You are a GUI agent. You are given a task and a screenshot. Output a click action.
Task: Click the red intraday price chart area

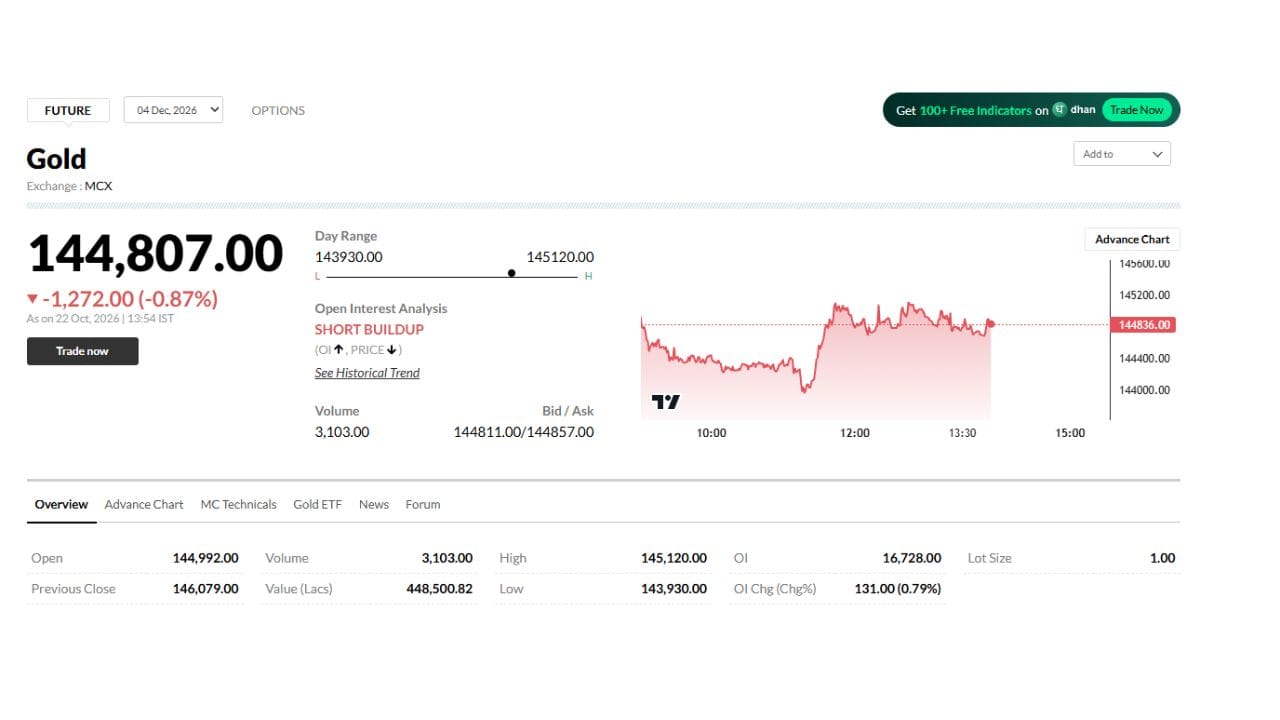(x=816, y=360)
